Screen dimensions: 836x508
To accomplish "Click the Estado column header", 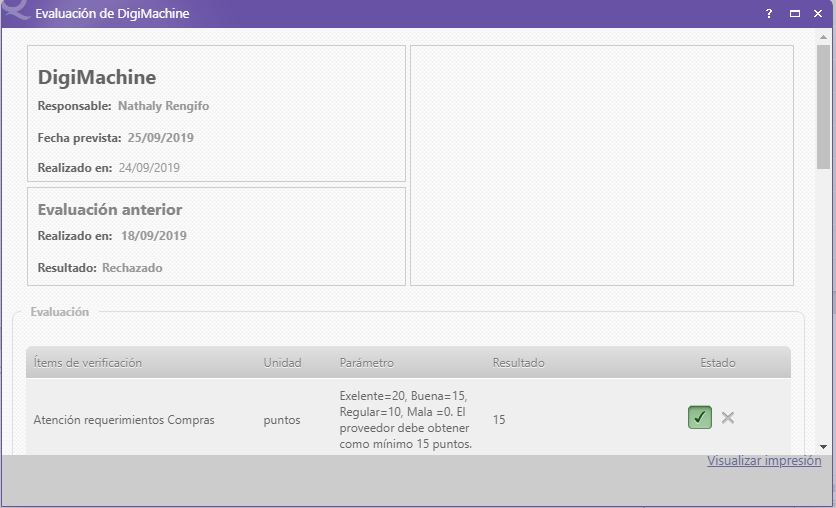I will pos(718,363).
